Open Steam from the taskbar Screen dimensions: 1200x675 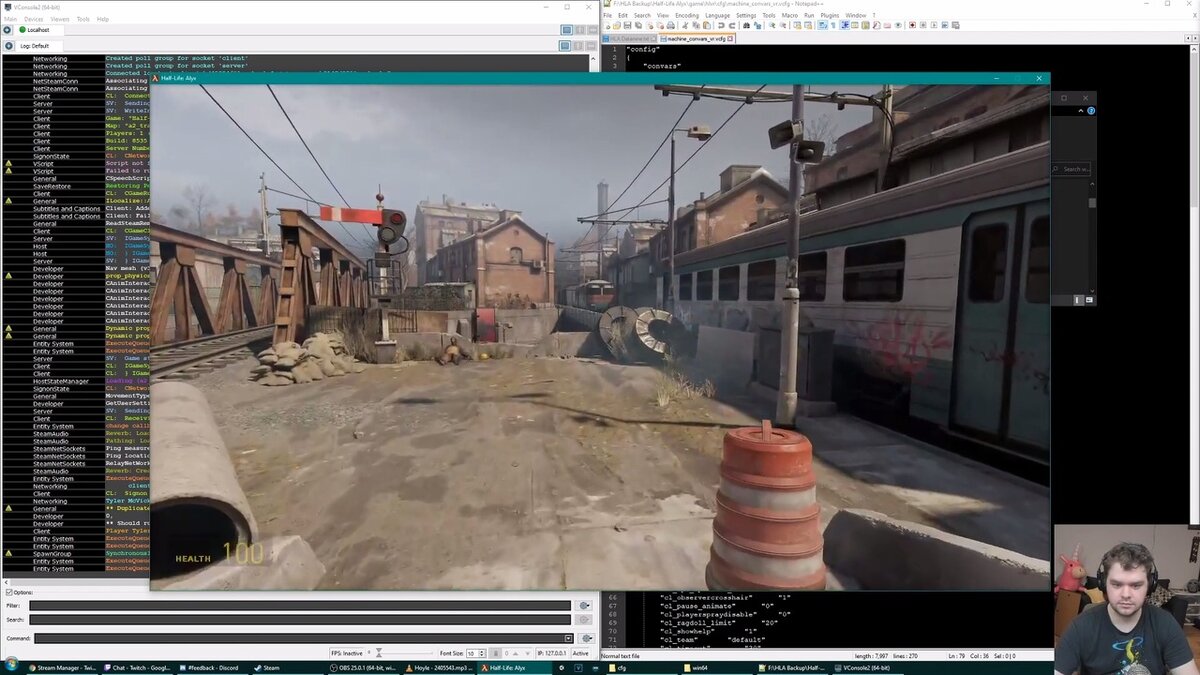click(288, 668)
